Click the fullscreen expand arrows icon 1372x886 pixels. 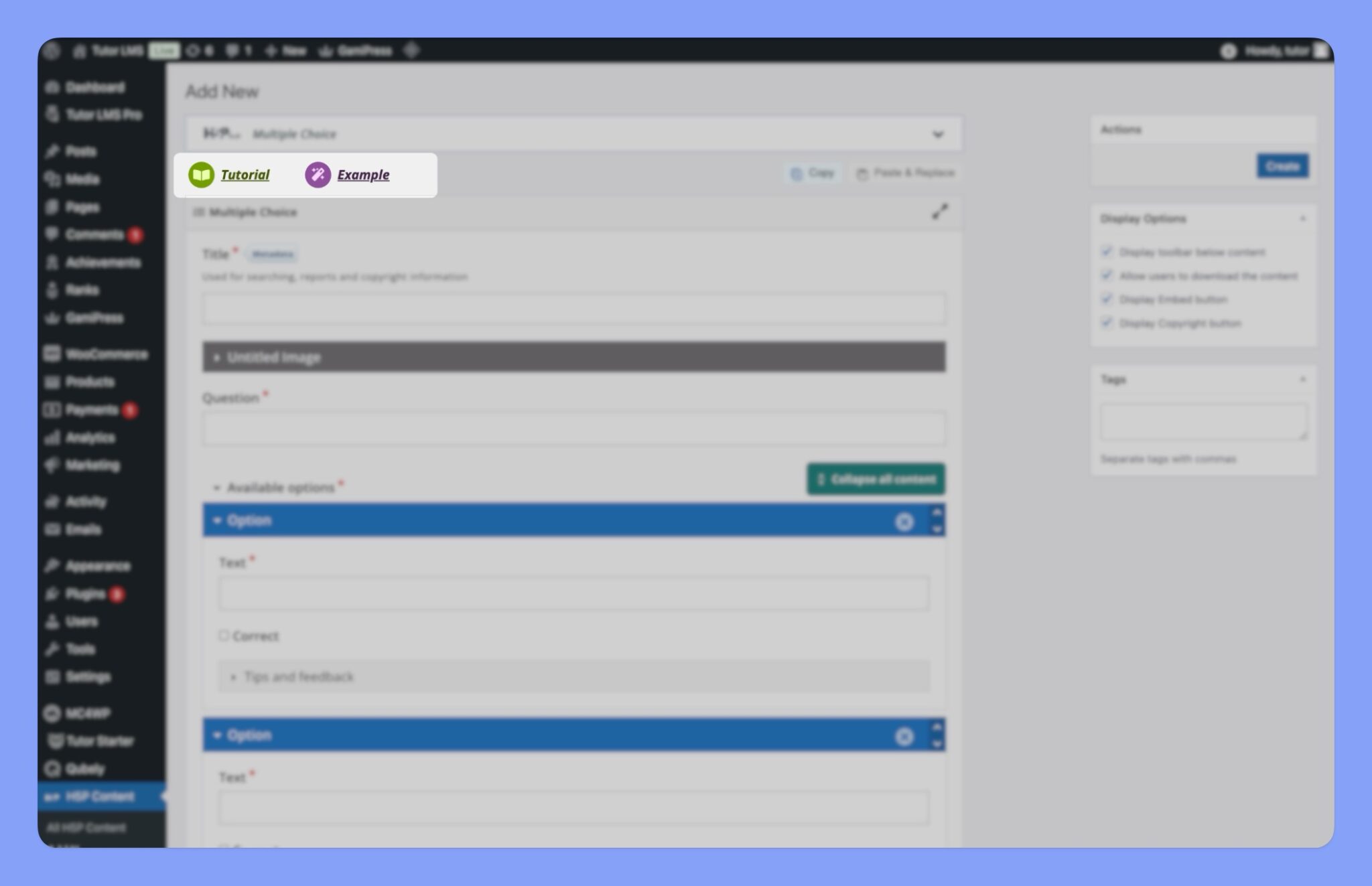tap(939, 212)
